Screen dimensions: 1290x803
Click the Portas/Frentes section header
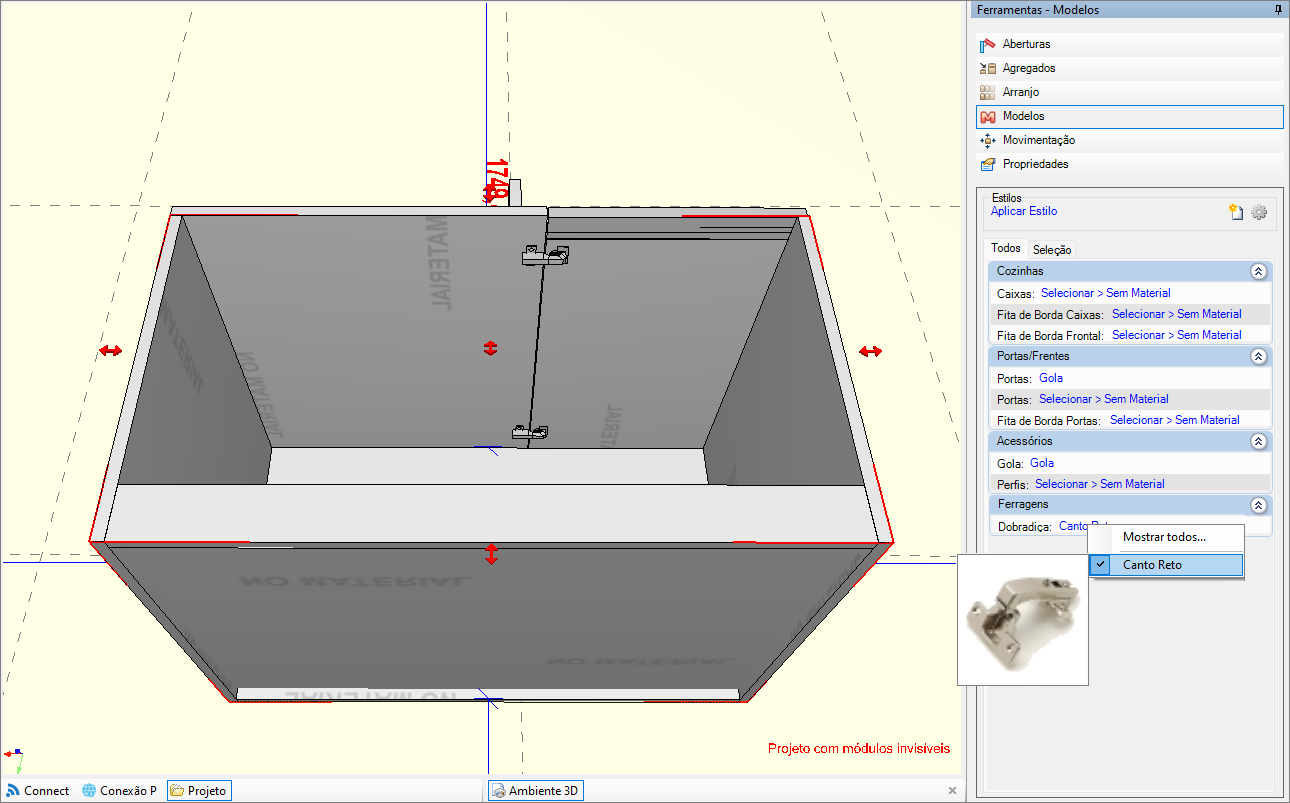(1130, 356)
